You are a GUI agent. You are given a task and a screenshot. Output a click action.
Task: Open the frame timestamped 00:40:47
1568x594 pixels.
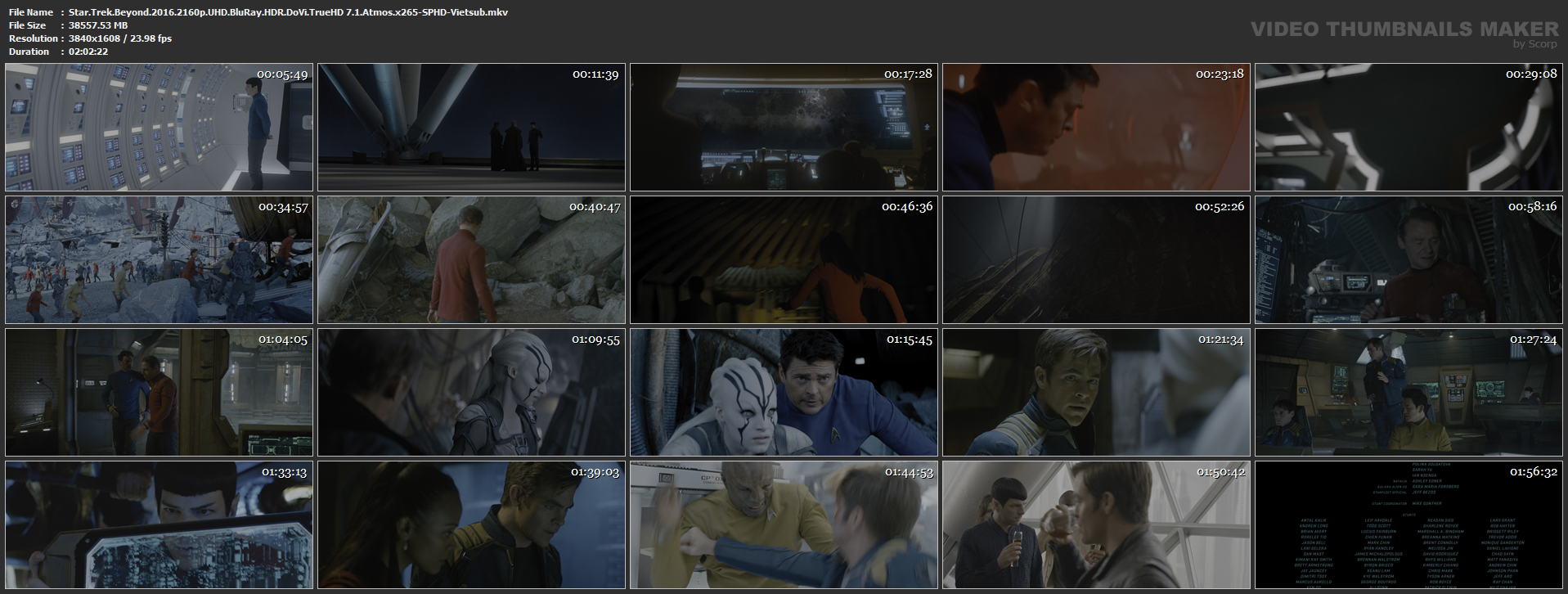point(472,260)
